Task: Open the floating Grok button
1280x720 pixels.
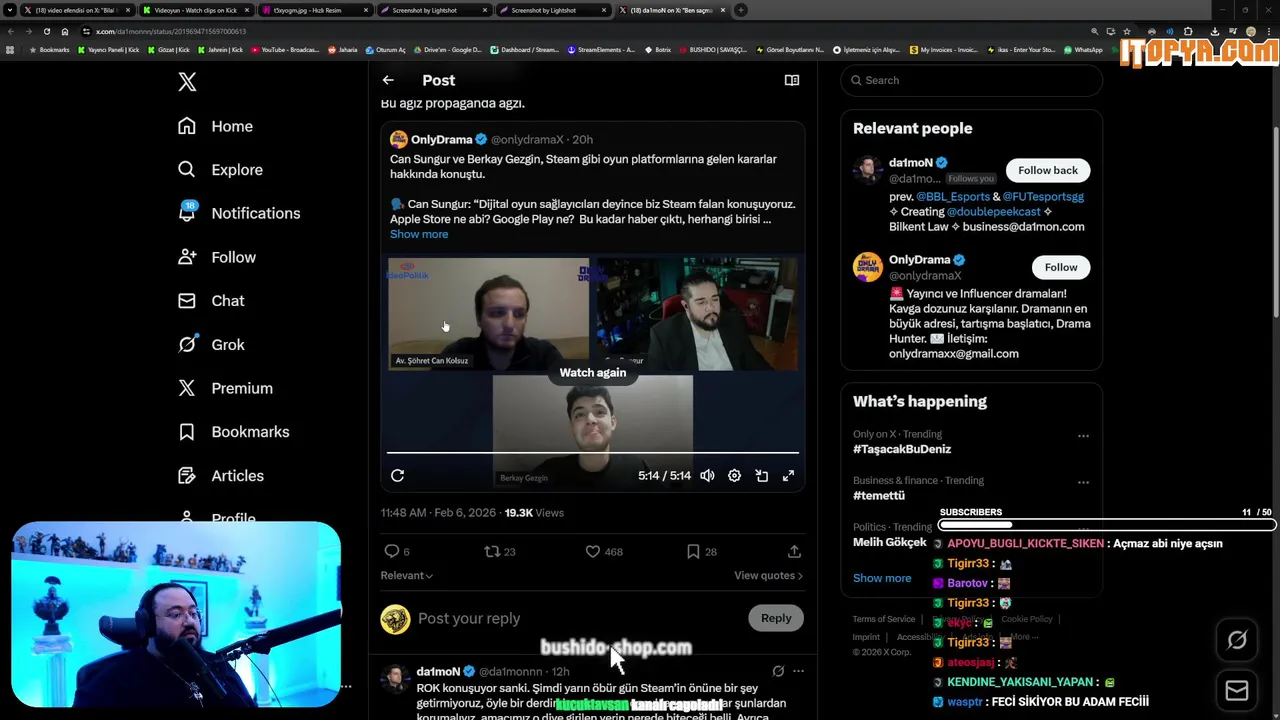Action: (1237, 640)
